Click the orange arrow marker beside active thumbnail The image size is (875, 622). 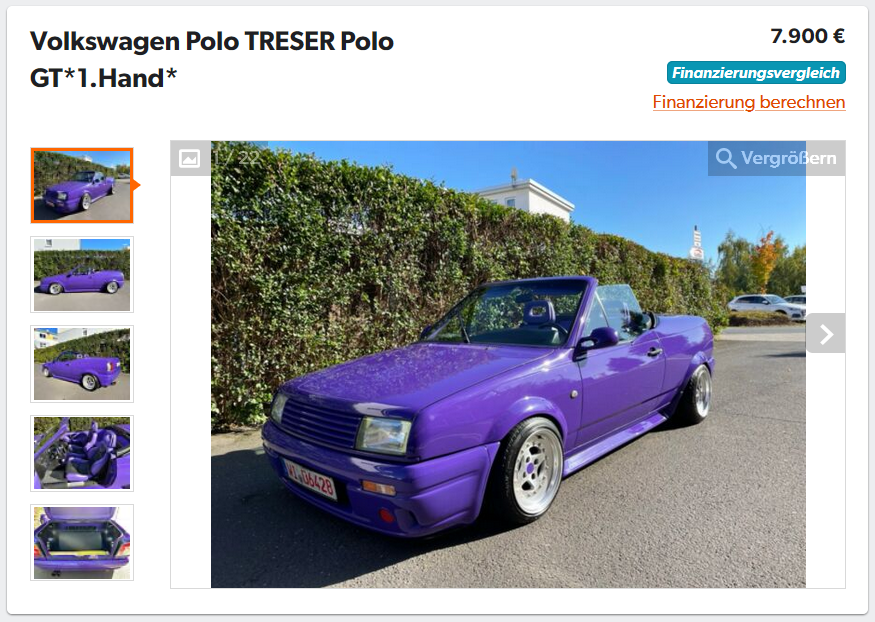[x=137, y=185]
